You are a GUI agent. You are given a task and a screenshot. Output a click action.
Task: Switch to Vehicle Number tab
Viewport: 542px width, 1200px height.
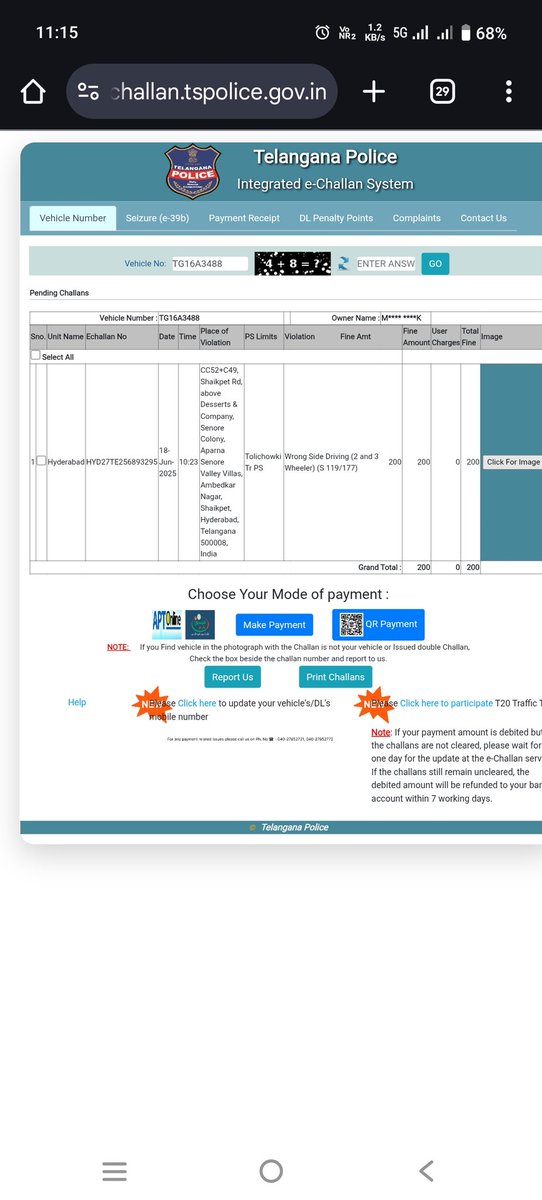(x=73, y=218)
